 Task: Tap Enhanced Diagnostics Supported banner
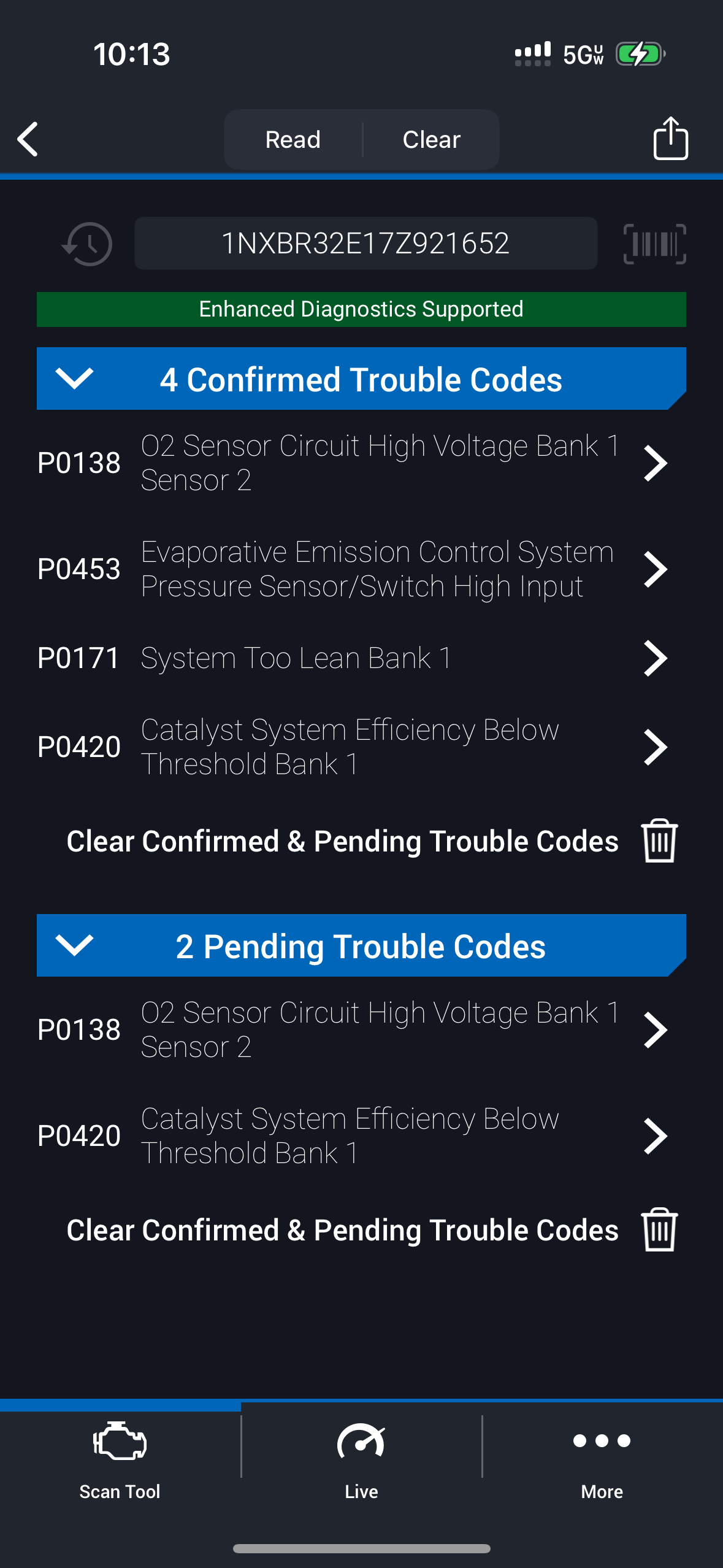coord(361,309)
